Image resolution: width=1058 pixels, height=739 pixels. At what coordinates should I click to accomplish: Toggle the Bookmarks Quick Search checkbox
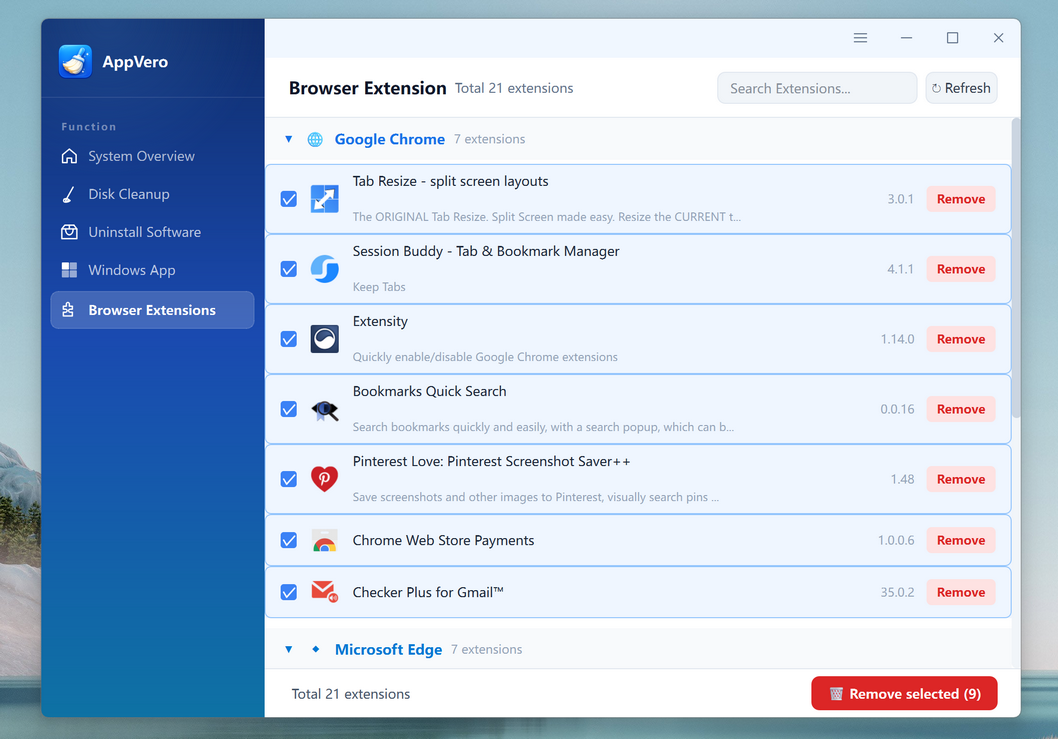pos(289,409)
